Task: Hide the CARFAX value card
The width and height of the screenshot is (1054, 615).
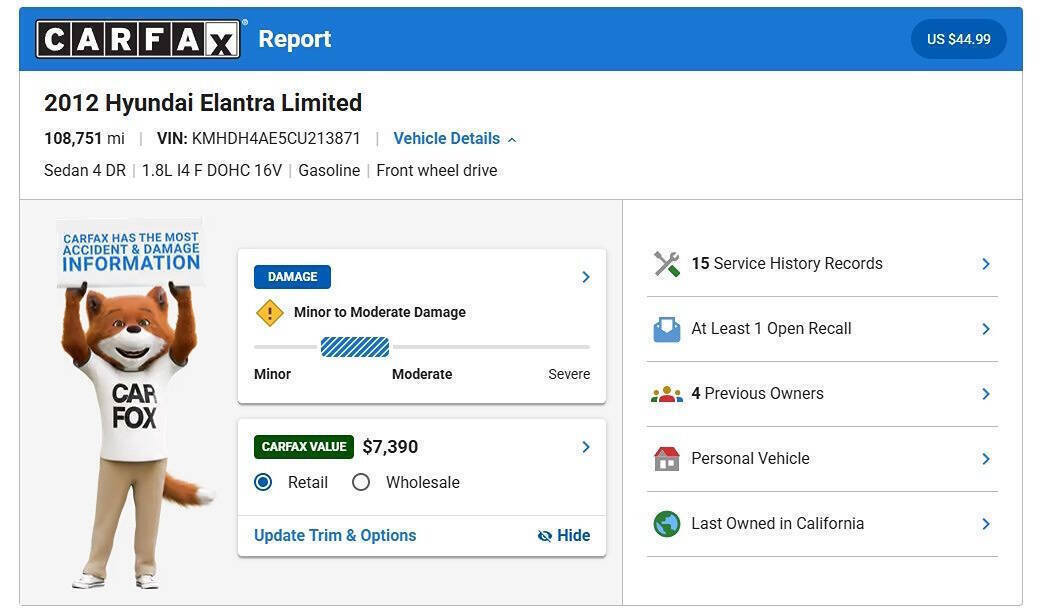Action: 563,536
